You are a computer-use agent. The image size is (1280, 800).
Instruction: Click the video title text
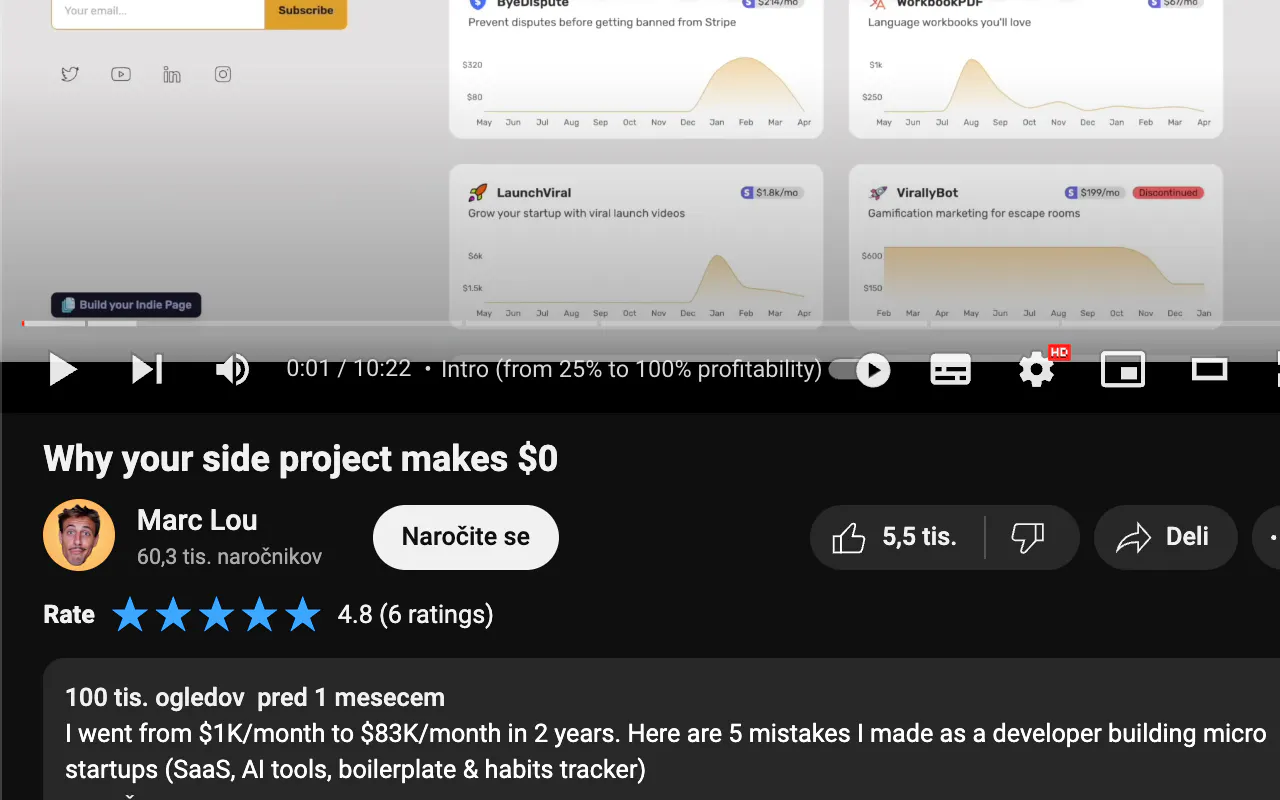pos(301,459)
